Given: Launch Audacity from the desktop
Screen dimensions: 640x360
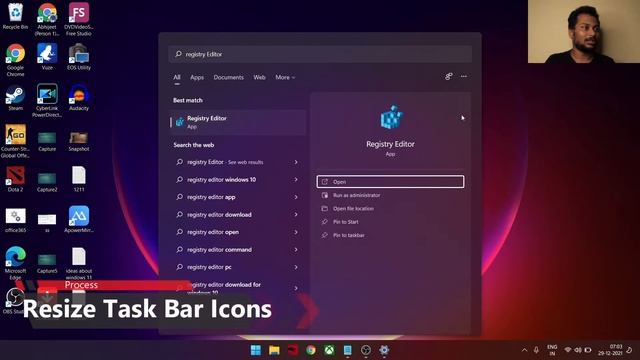Looking at the screenshot, I should pyautogui.click(x=79, y=98).
